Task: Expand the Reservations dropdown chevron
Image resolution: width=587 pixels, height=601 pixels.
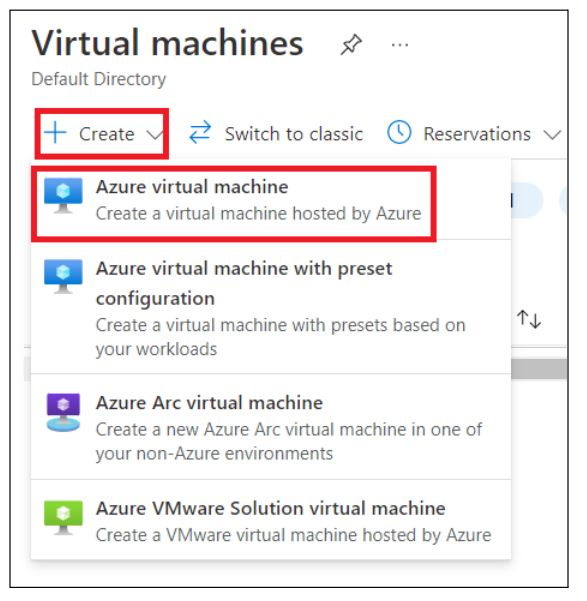Action: pyautogui.click(x=552, y=135)
